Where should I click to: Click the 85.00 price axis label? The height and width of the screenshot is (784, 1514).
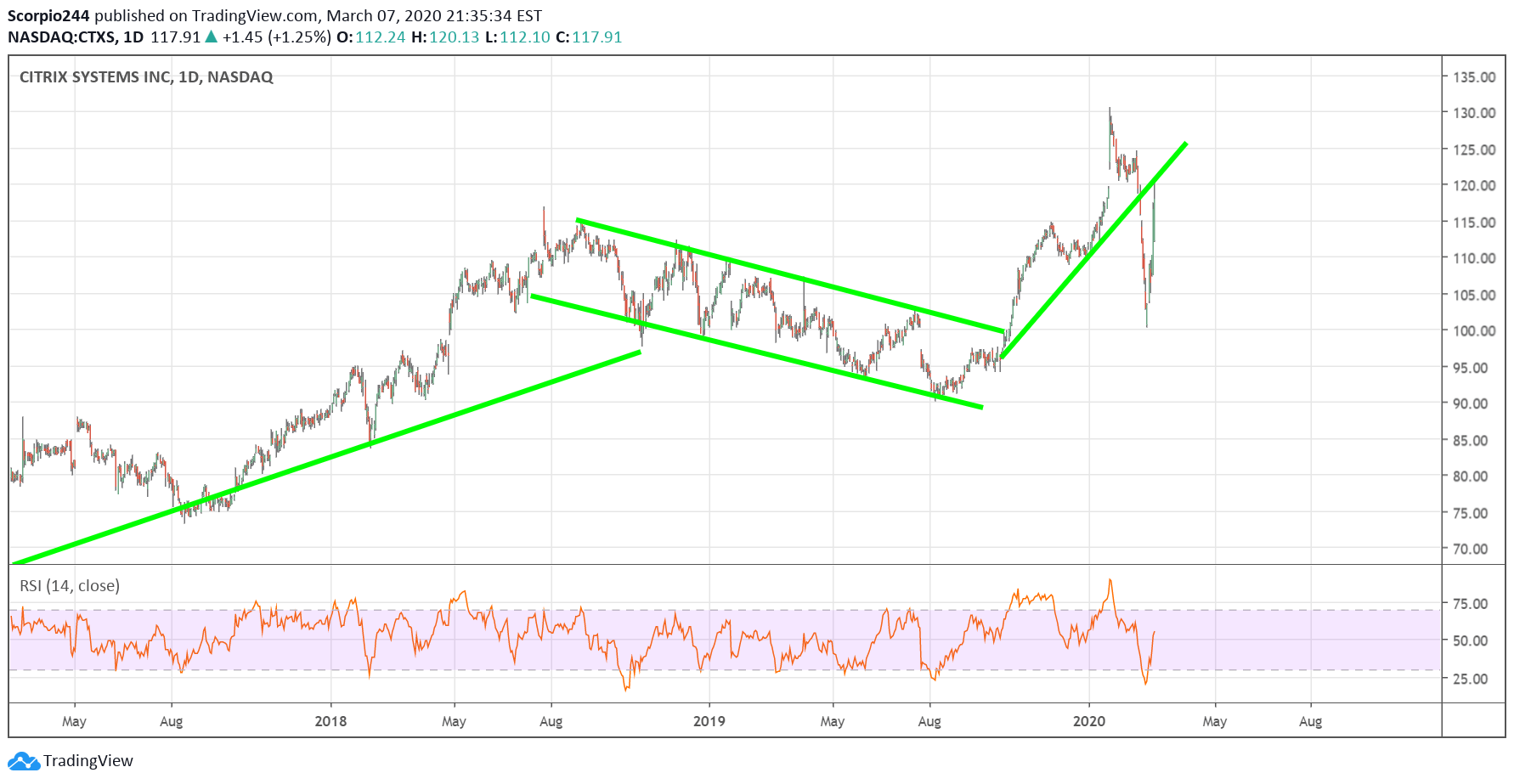tap(1471, 441)
